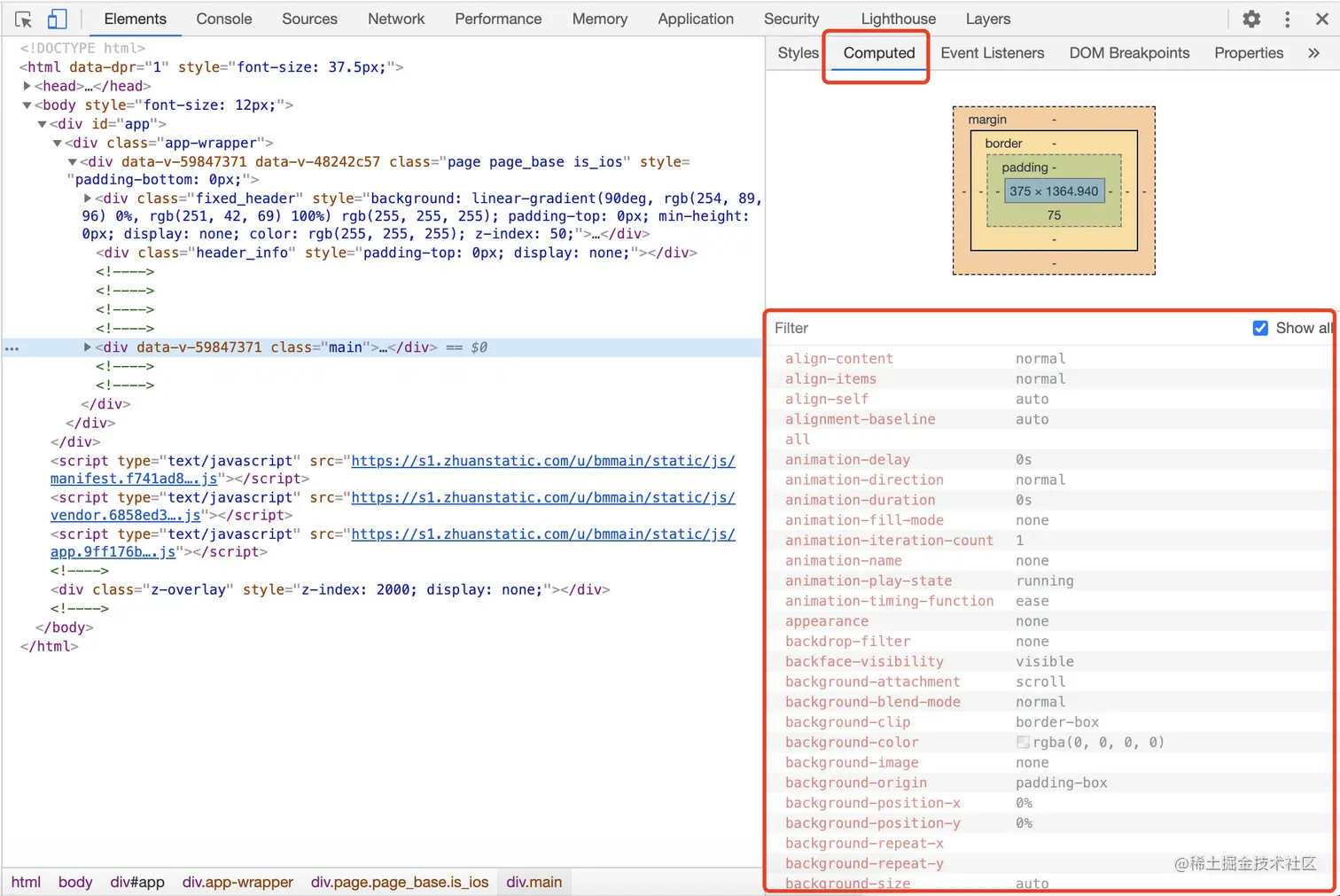The image size is (1340, 896).
Task: Toggle the Show all checkbox
Action: 1260,328
